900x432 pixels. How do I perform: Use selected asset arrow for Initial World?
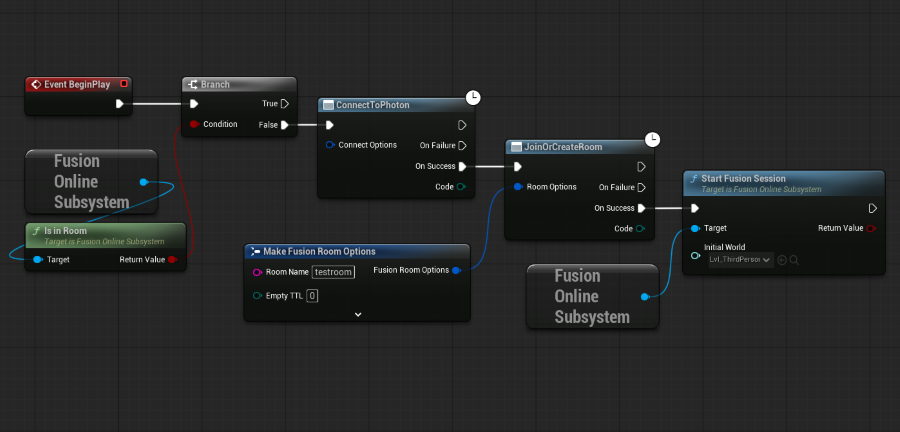click(782, 260)
